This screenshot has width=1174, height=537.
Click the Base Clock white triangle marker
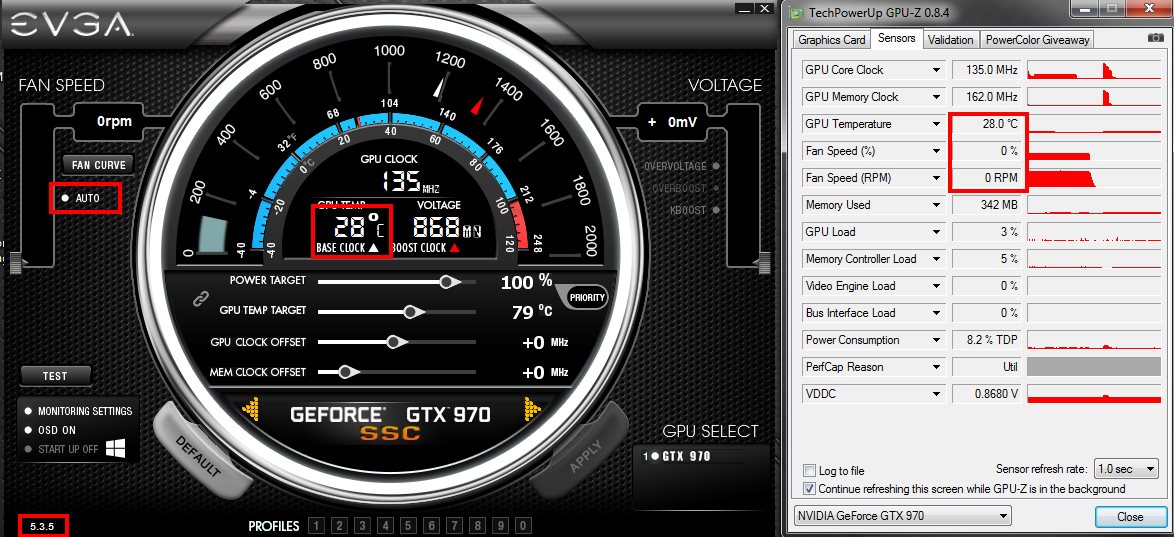(374, 247)
